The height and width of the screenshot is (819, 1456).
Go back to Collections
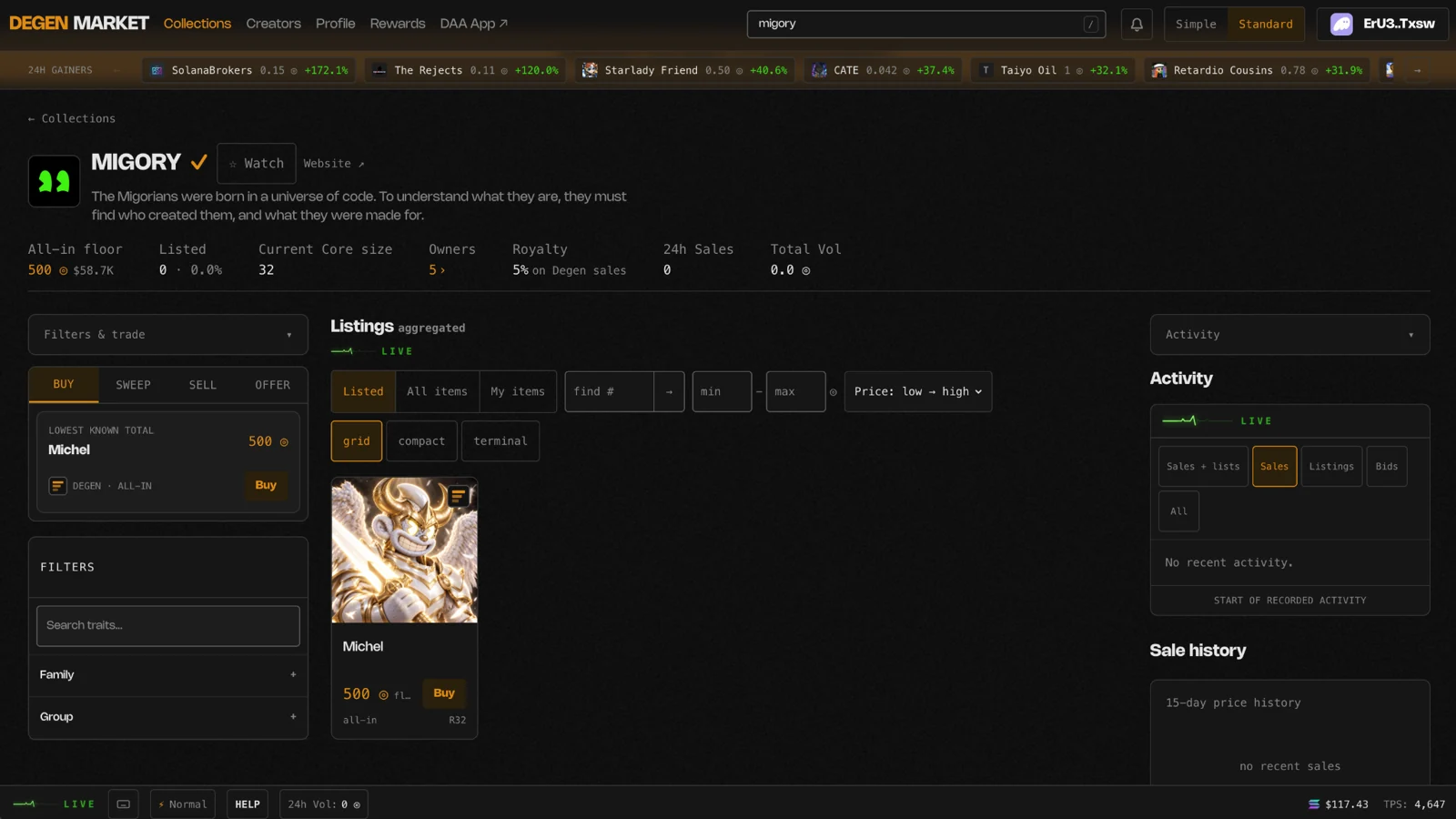point(72,118)
